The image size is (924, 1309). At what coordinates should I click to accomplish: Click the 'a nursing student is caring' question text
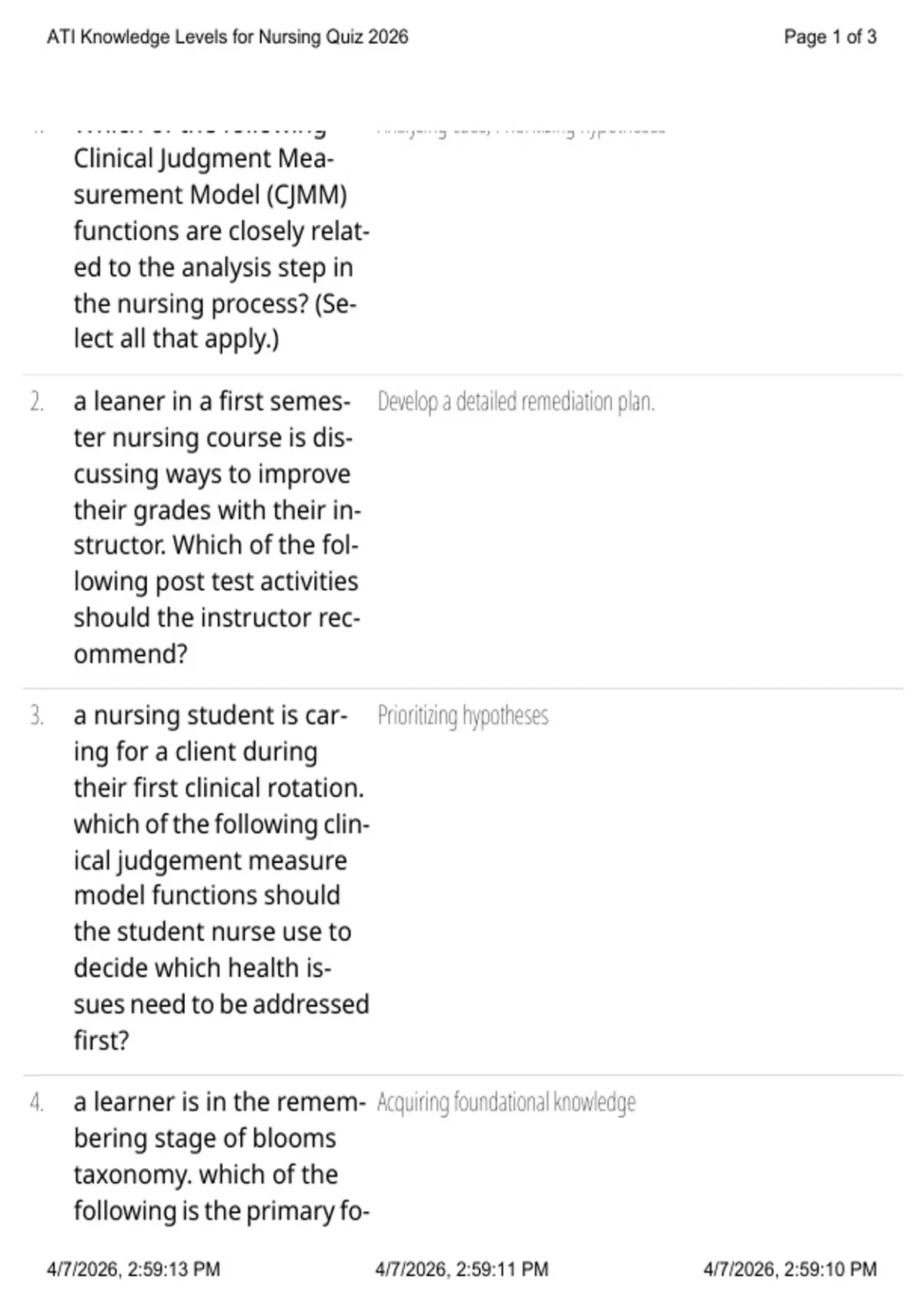click(x=222, y=877)
